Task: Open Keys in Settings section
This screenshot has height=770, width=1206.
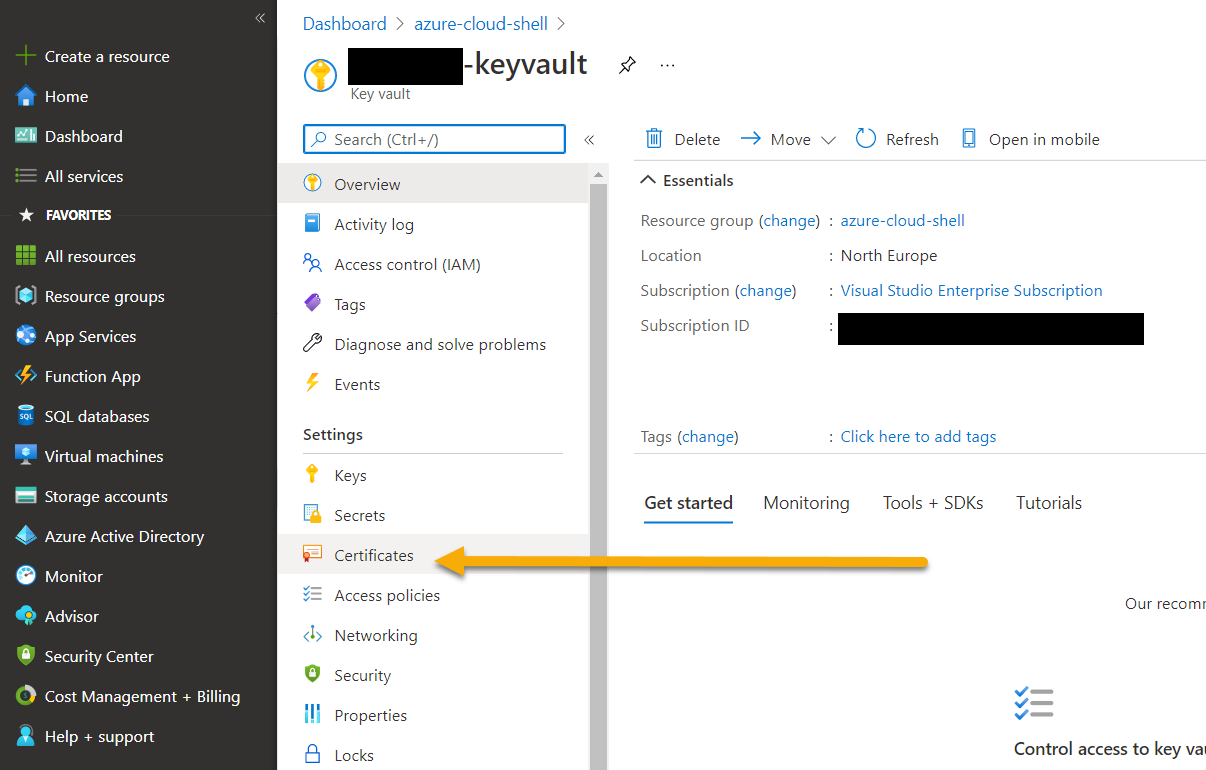Action: [x=350, y=475]
